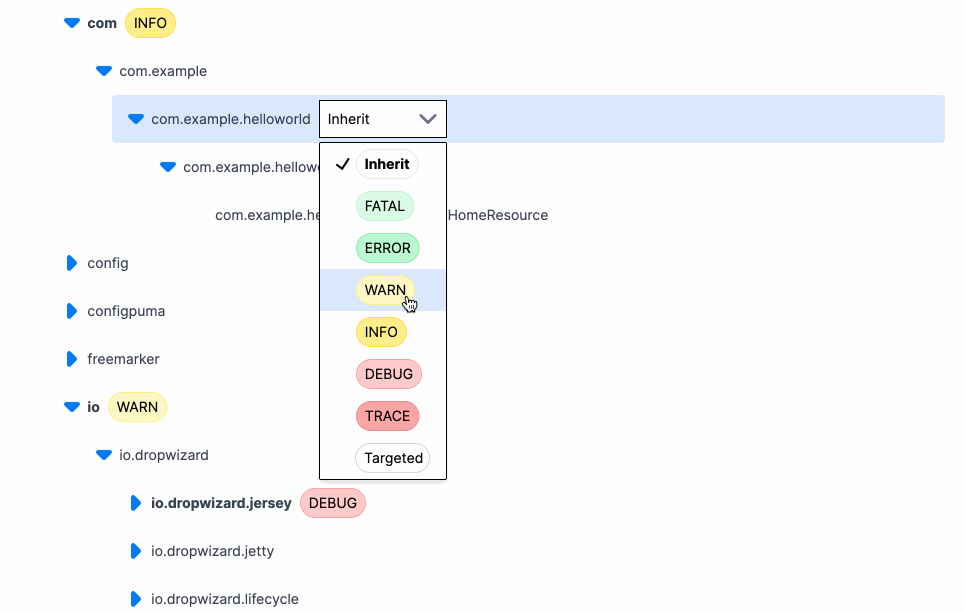
Task: Collapse the com tree node
Action: click(71, 23)
